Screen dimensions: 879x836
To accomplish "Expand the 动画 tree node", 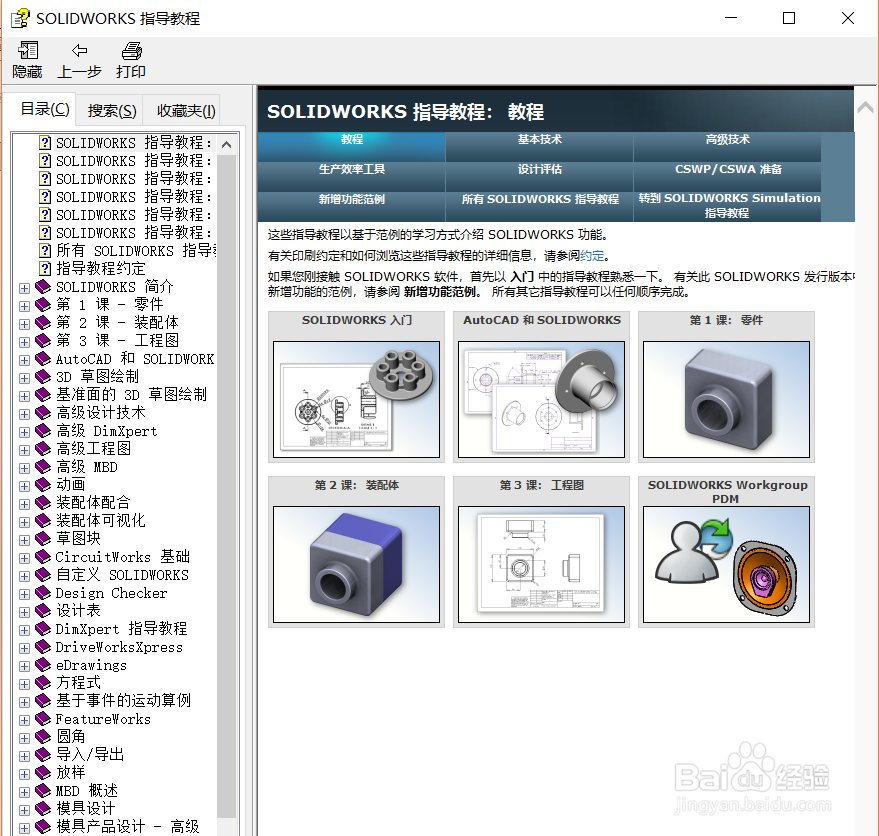I will [24, 486].
